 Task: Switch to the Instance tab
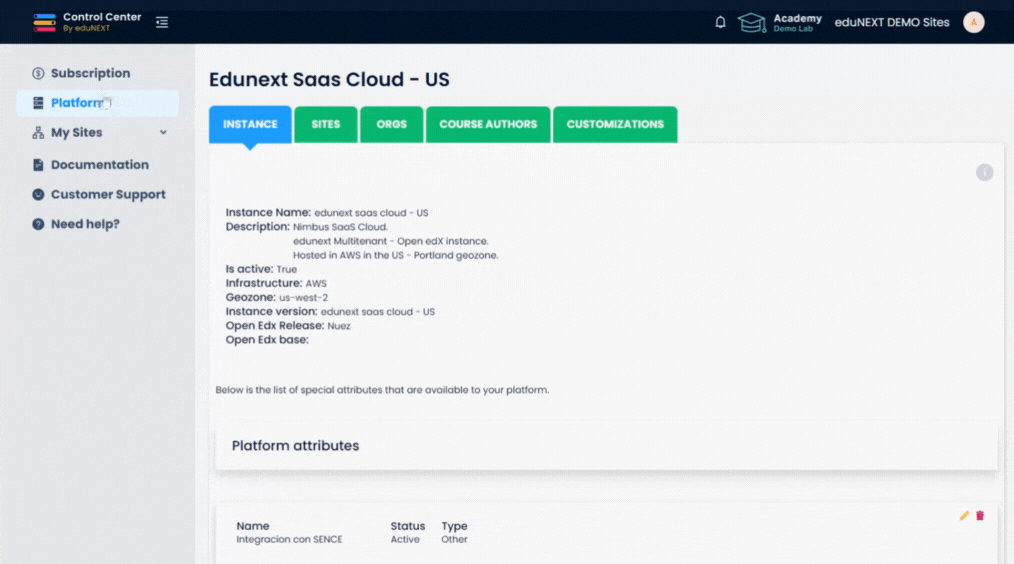pos(250,124)
